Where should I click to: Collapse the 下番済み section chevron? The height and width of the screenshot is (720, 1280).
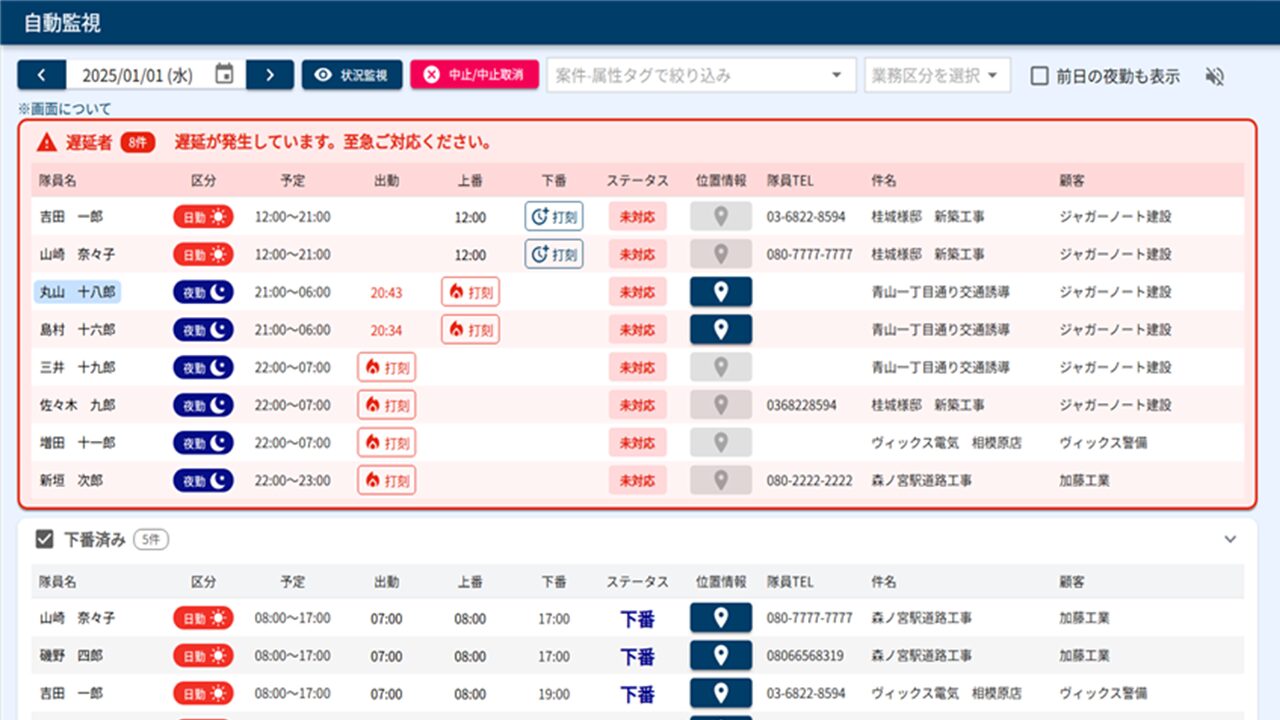click(1230, 540)
